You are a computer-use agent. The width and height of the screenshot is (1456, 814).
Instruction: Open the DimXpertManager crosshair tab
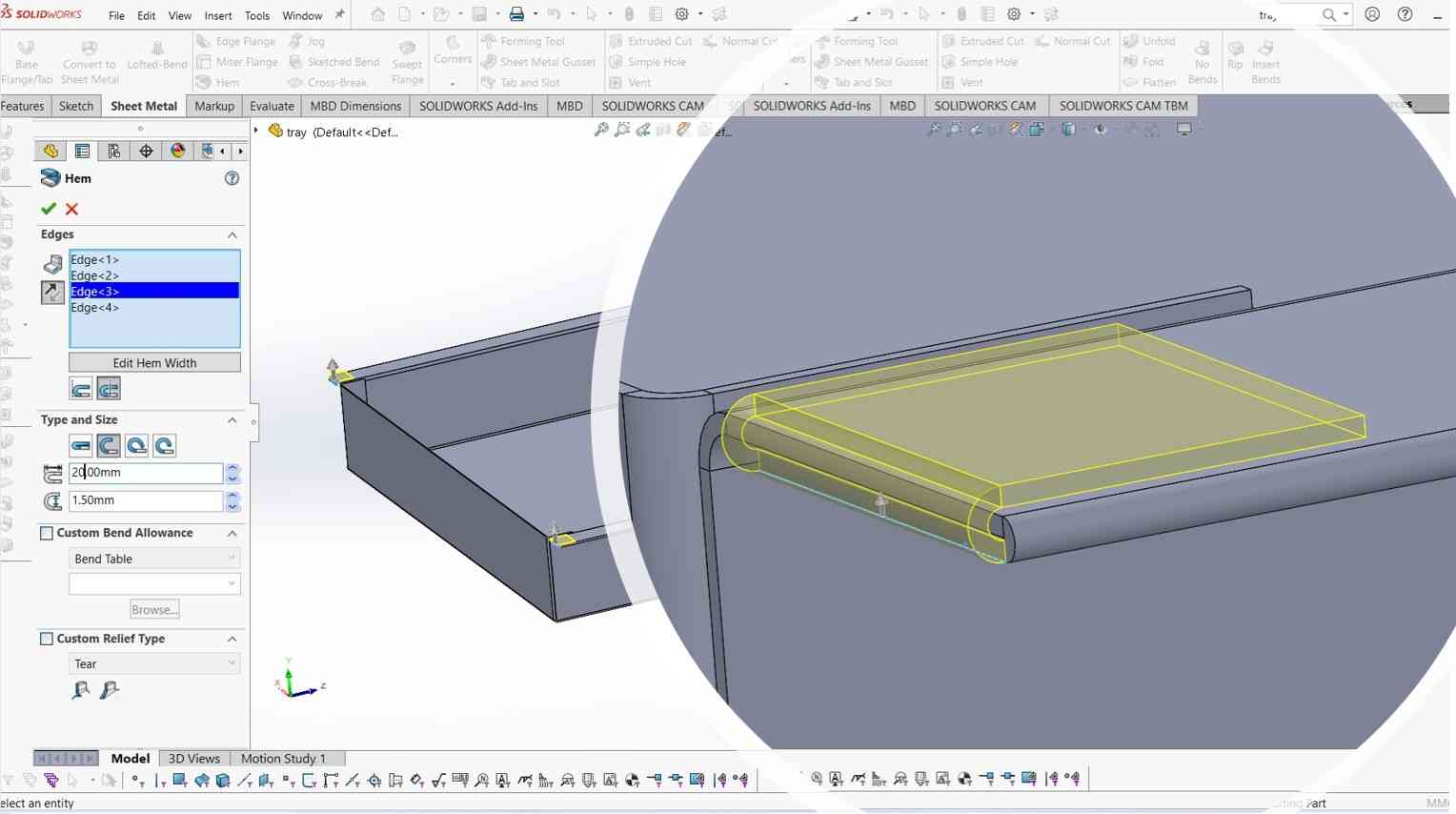coord(146,151)
